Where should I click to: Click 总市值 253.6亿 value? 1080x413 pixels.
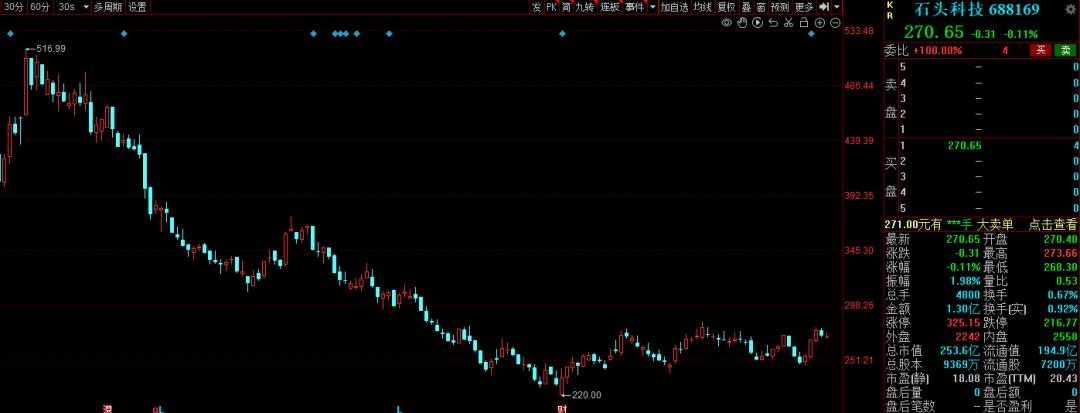[x=961, y=349]
